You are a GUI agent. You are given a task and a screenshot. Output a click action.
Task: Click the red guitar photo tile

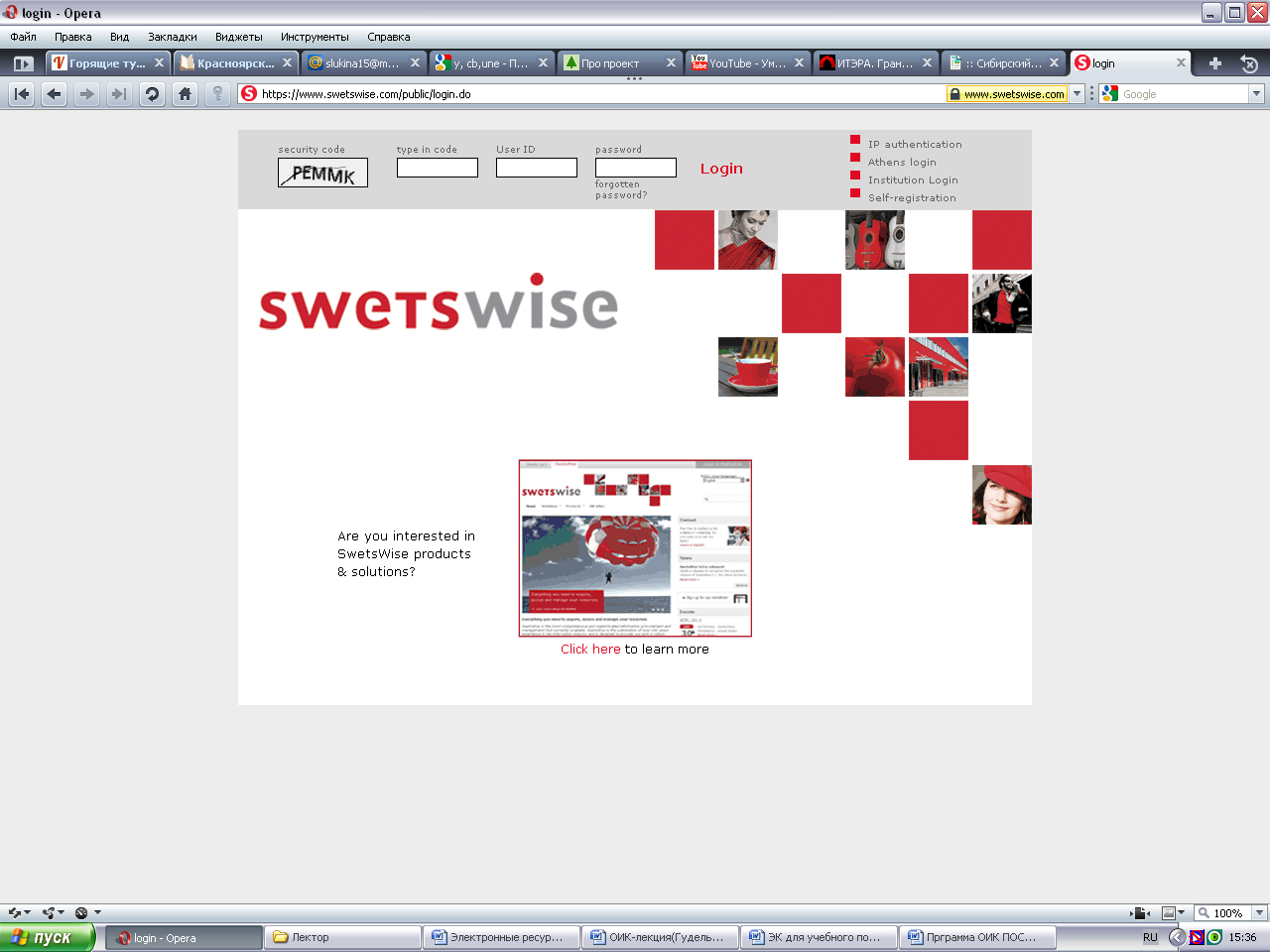875,240
